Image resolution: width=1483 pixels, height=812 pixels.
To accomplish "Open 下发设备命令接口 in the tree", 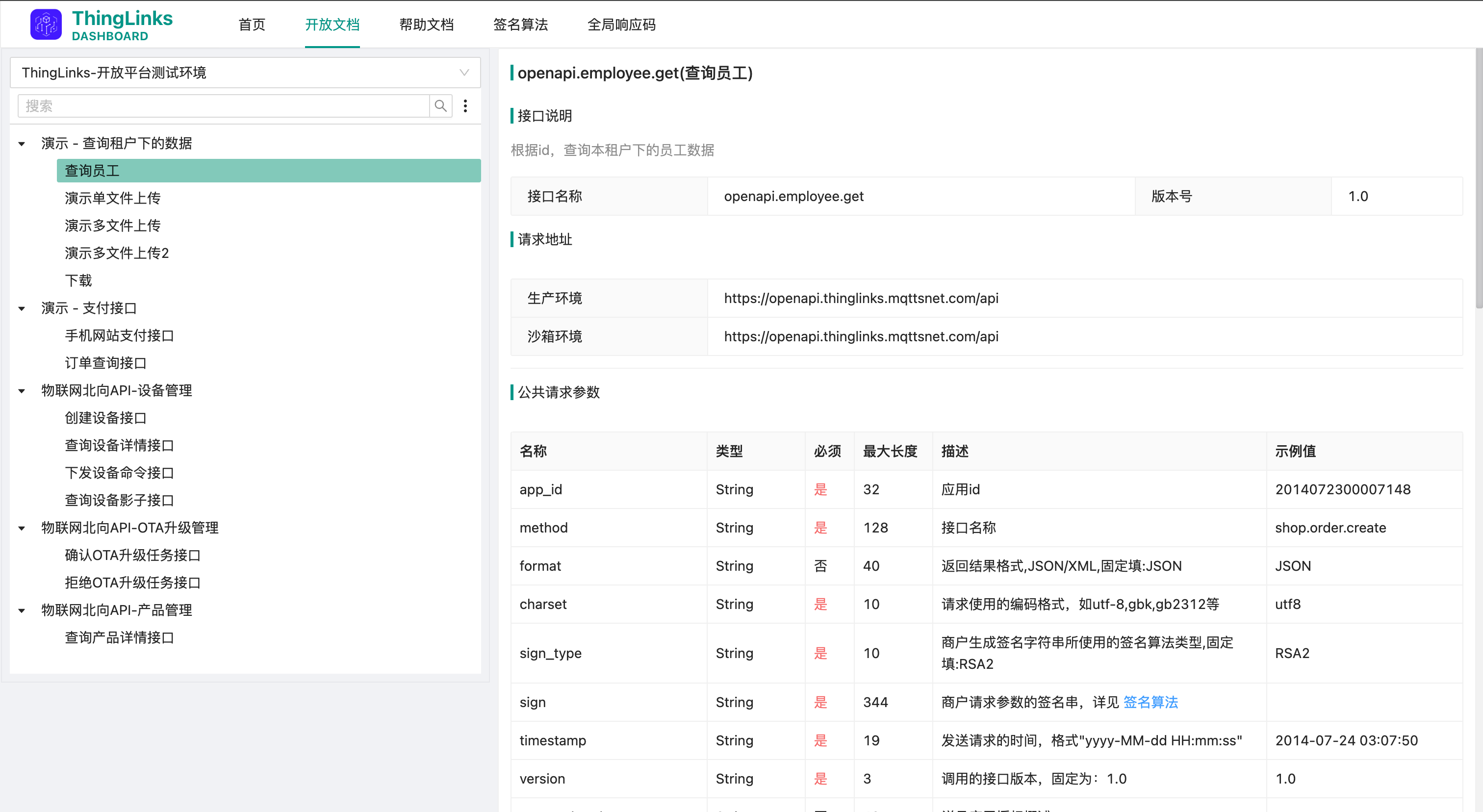I will tap(119, 473).
